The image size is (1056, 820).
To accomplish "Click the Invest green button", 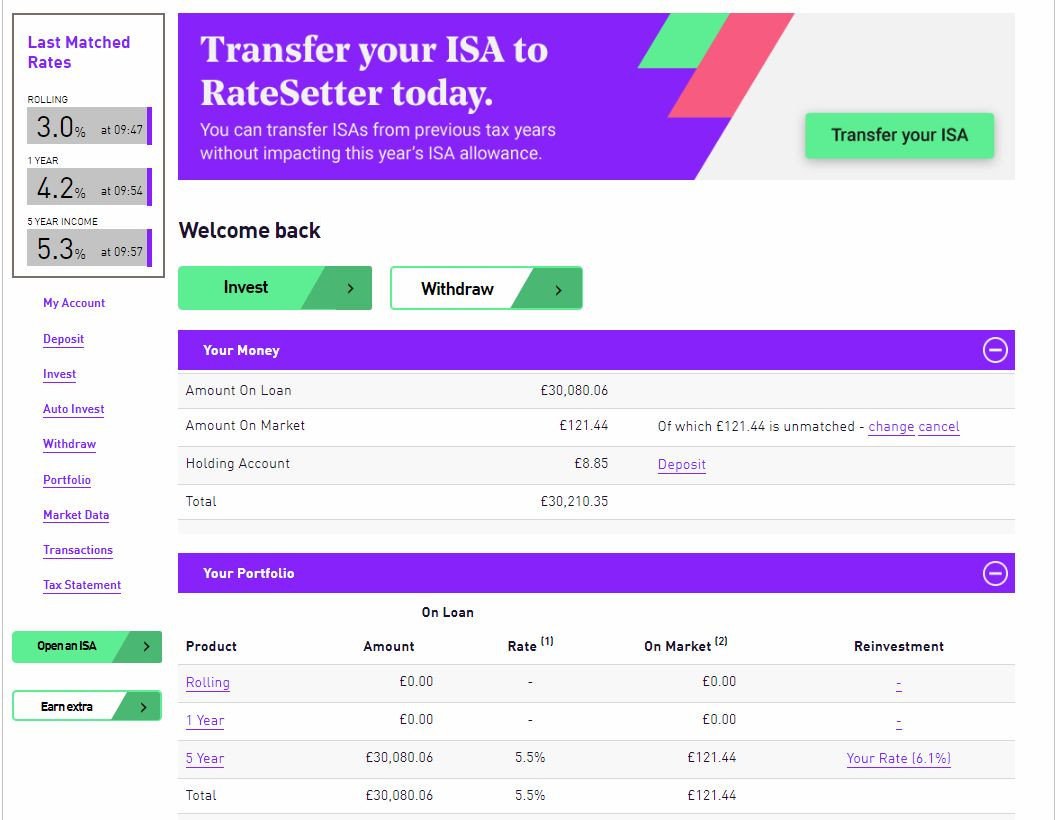I will (275, 288).
